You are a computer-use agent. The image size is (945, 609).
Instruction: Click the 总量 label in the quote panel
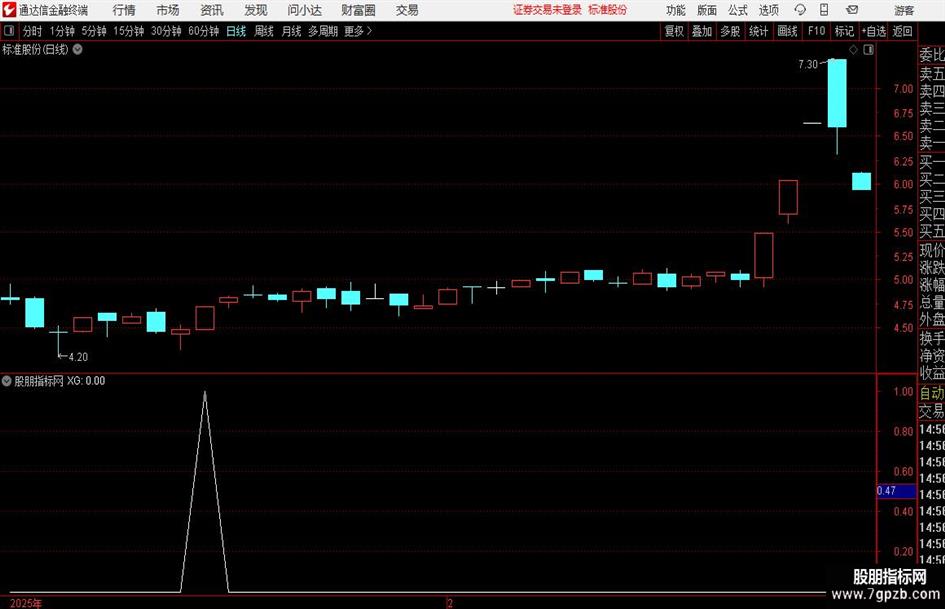click(x=932, y=302)
